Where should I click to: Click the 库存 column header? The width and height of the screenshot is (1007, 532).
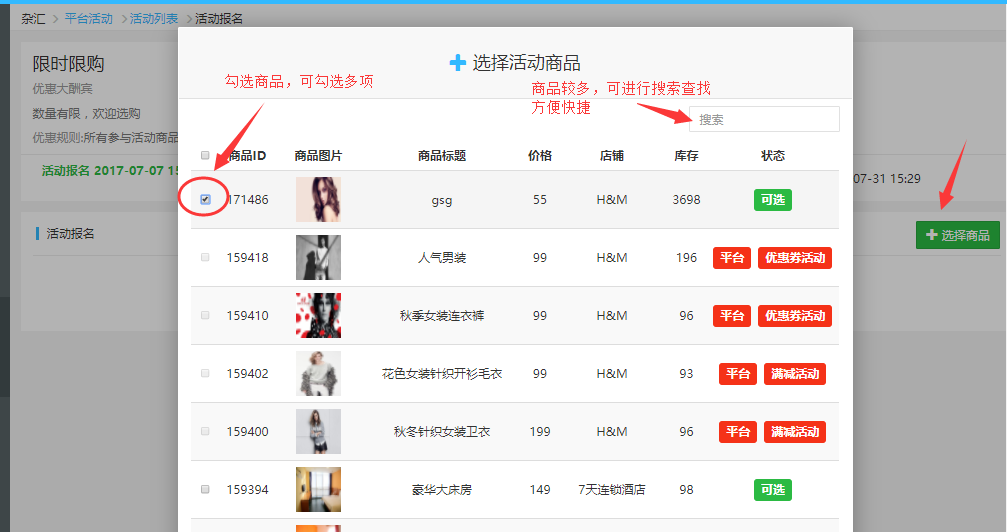coord(686,155)
